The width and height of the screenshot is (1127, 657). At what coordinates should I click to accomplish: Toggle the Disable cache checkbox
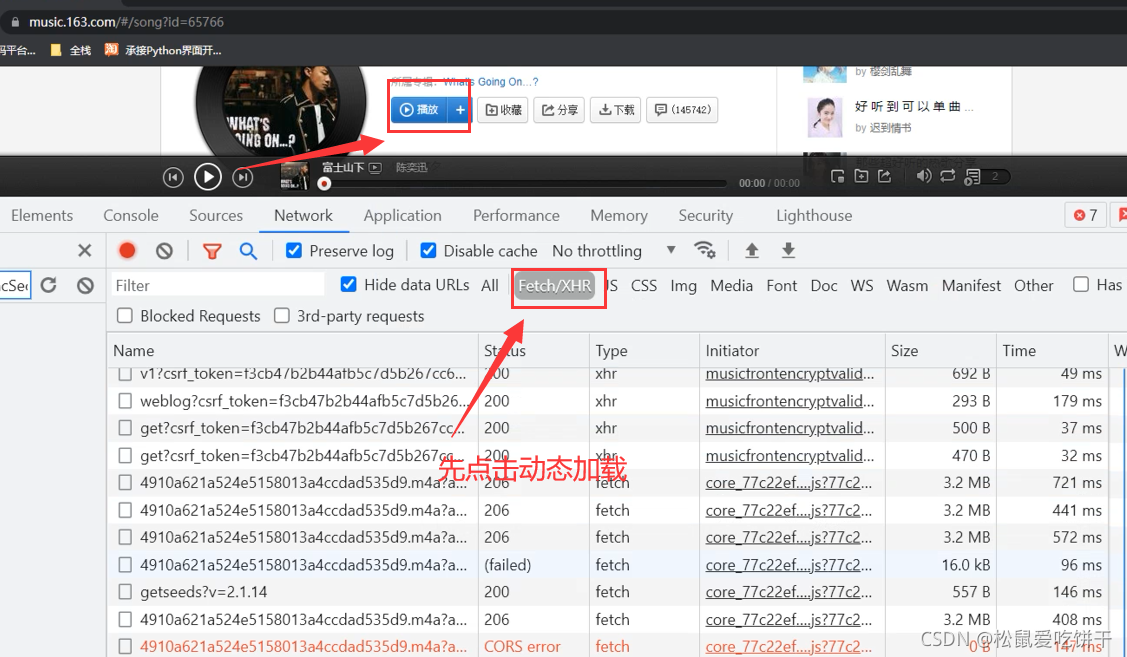coord(428,250)
